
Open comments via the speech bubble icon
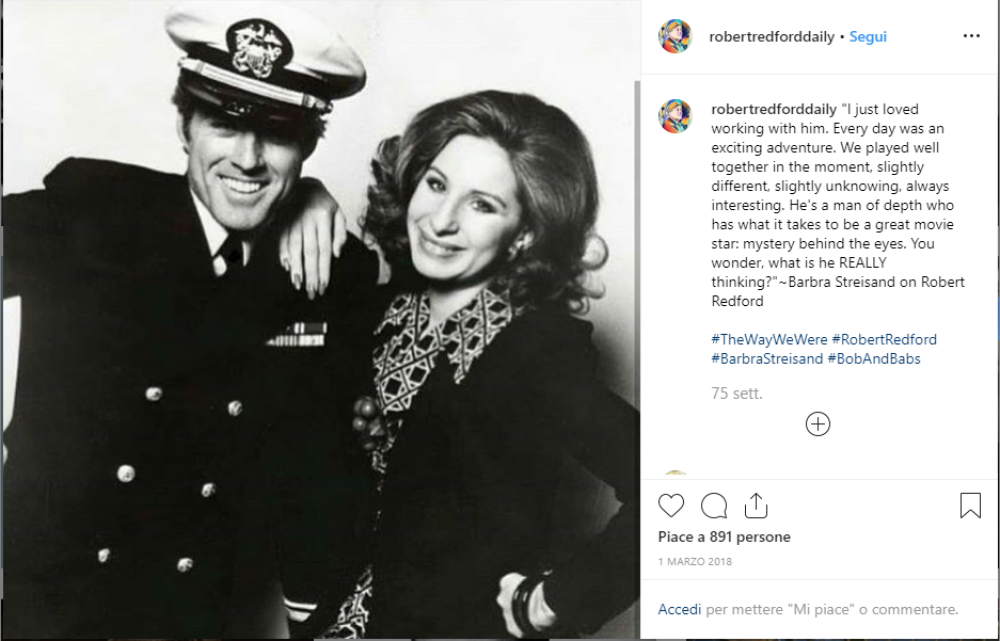pyautogui.click(x=713, y=505)
